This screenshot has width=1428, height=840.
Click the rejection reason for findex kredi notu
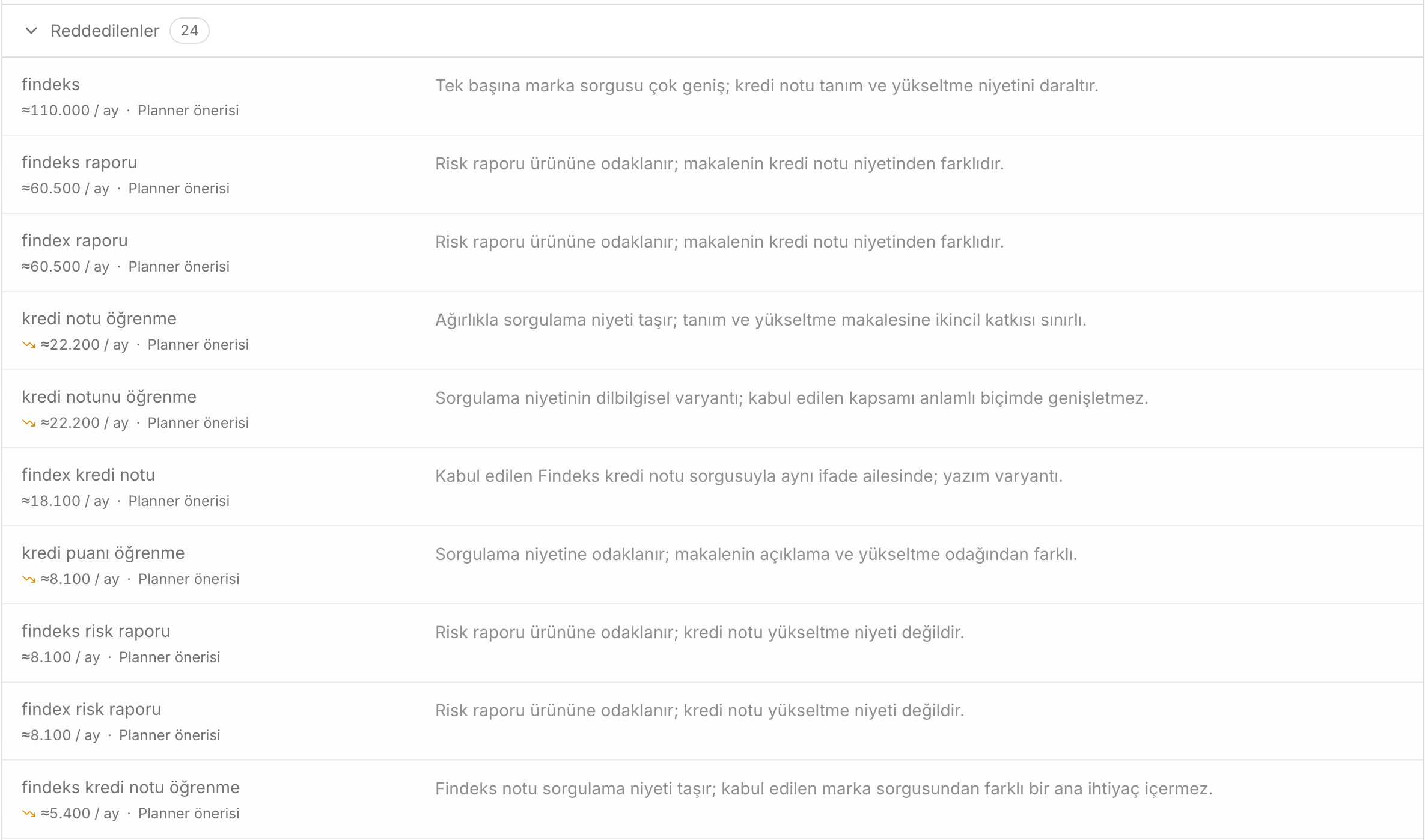749,476
